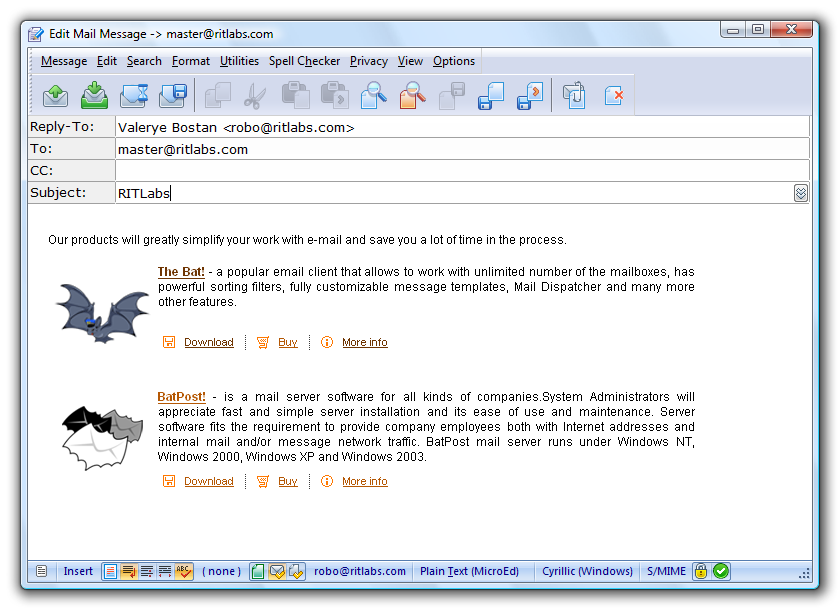Open the Privacy menu
Screen dimensions: 840x610
tap(369, 61)
